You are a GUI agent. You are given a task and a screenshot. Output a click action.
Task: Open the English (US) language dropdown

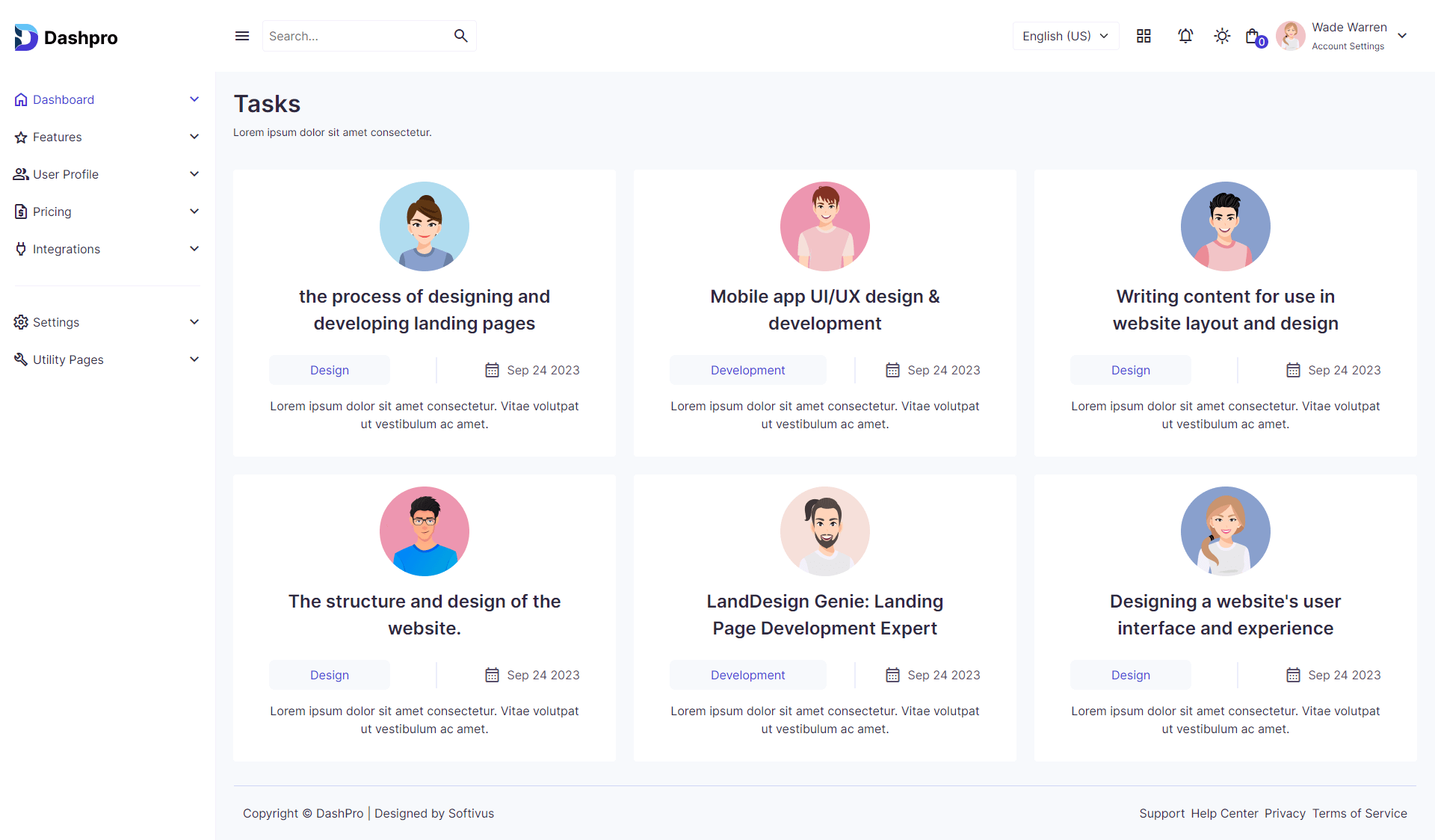tap(1065, 36)
